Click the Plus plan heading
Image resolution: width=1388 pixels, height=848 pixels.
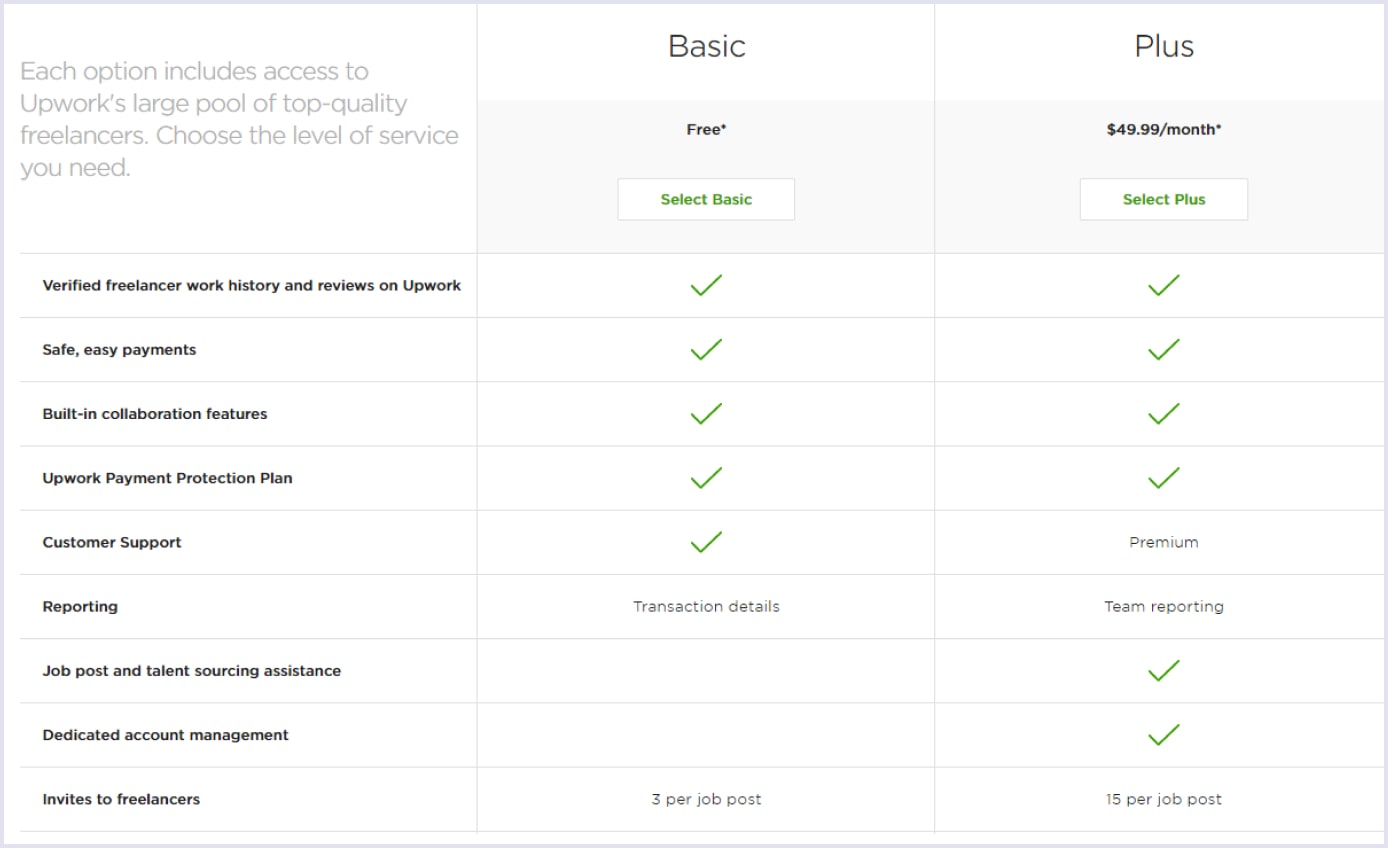tap(1164, 46)
